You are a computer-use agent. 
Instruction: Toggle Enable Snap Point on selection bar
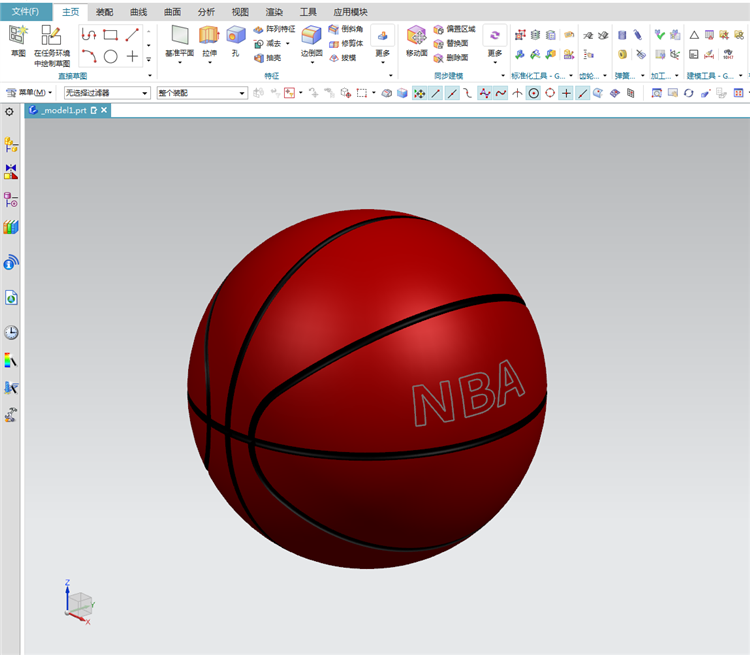tap(419, 93)
